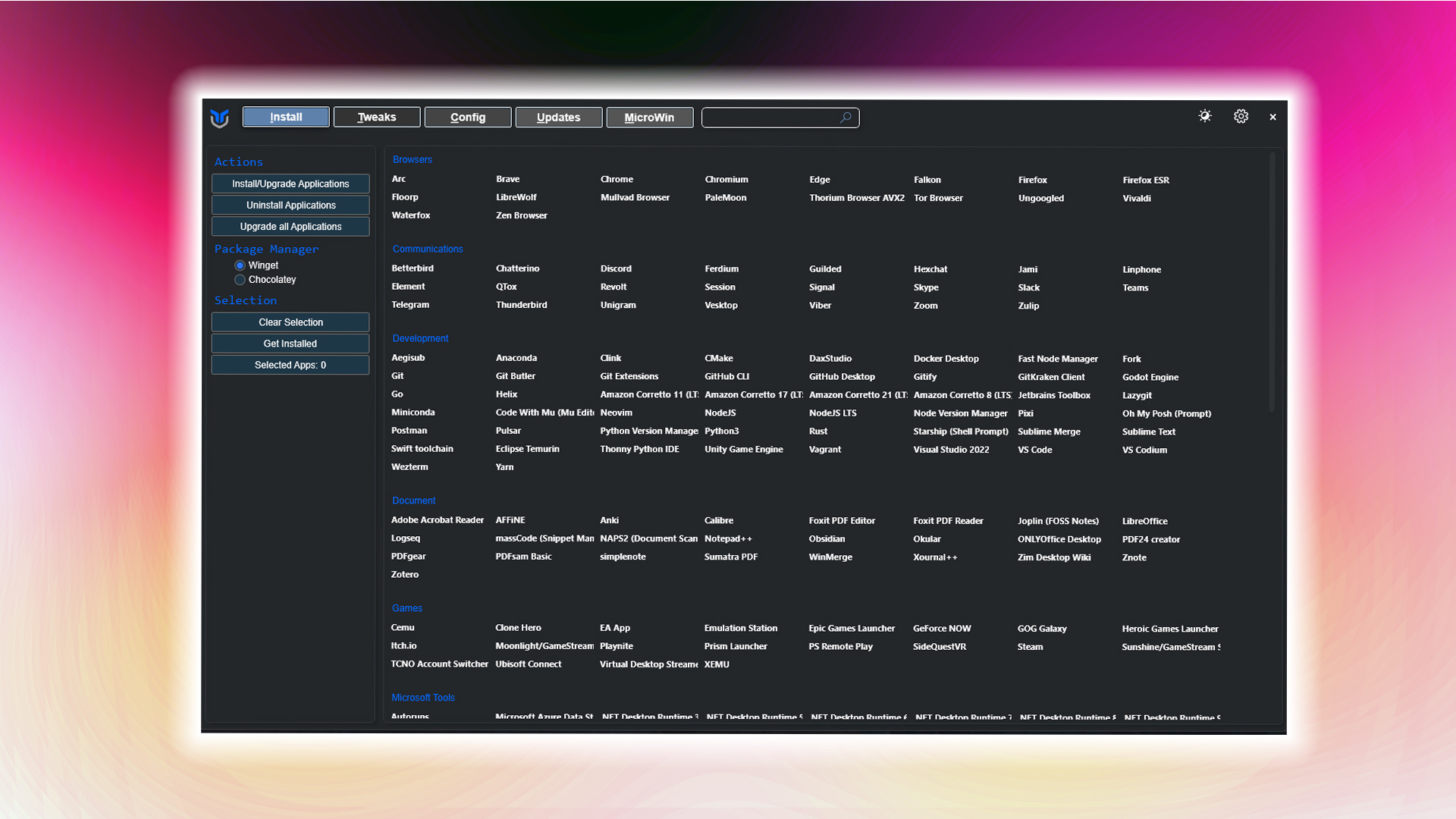
Task: Select Zotero entry
Action: click(405, 575)
